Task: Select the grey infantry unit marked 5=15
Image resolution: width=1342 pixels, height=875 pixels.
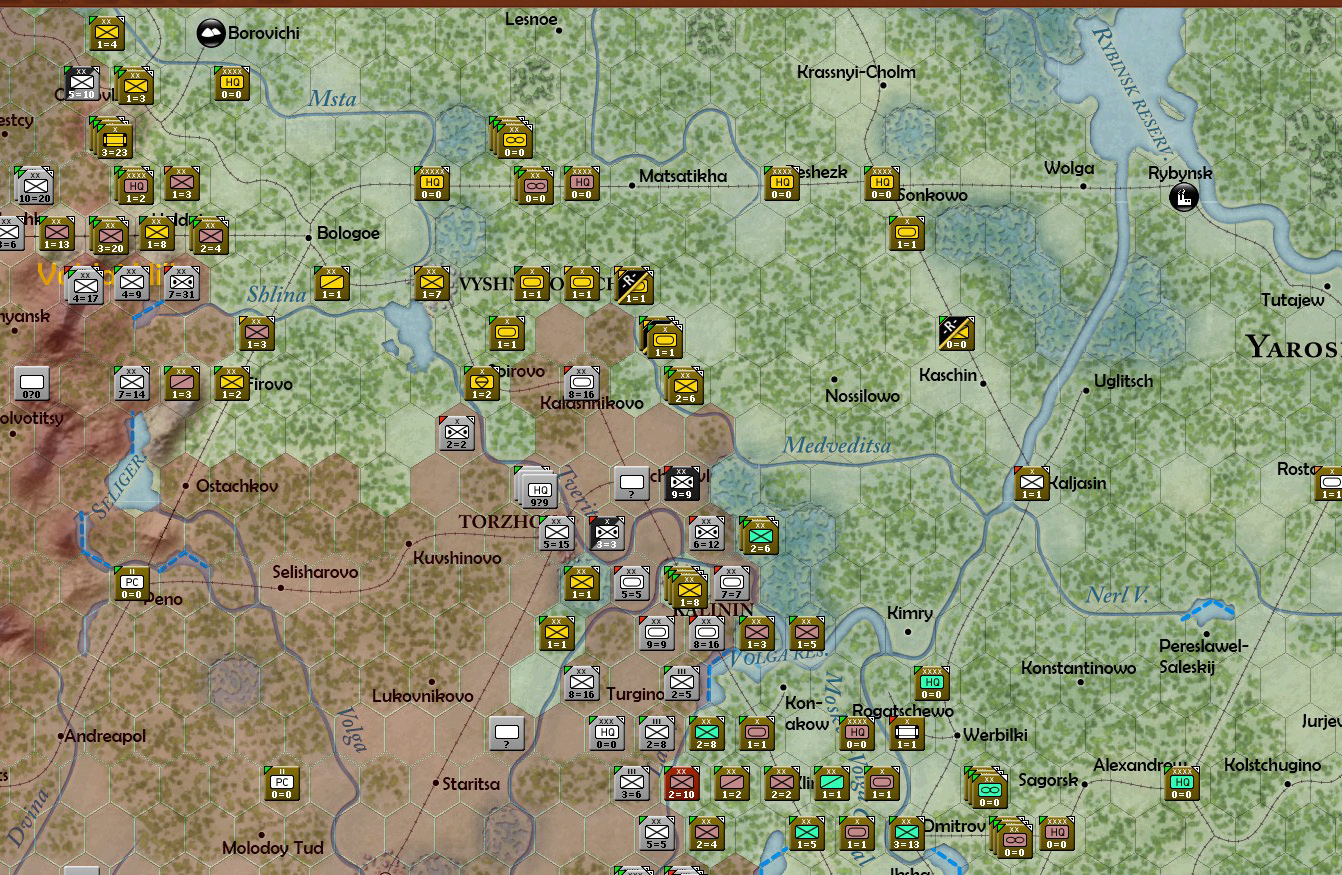Action: [556, 534]
